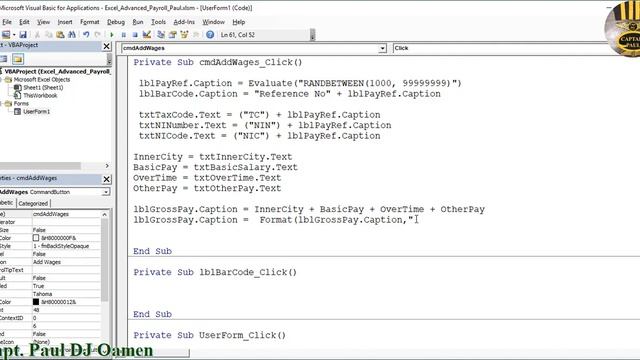Click the Copy icon in the toolbar
The image size is (640, 360).
click(x=49, y=35)
